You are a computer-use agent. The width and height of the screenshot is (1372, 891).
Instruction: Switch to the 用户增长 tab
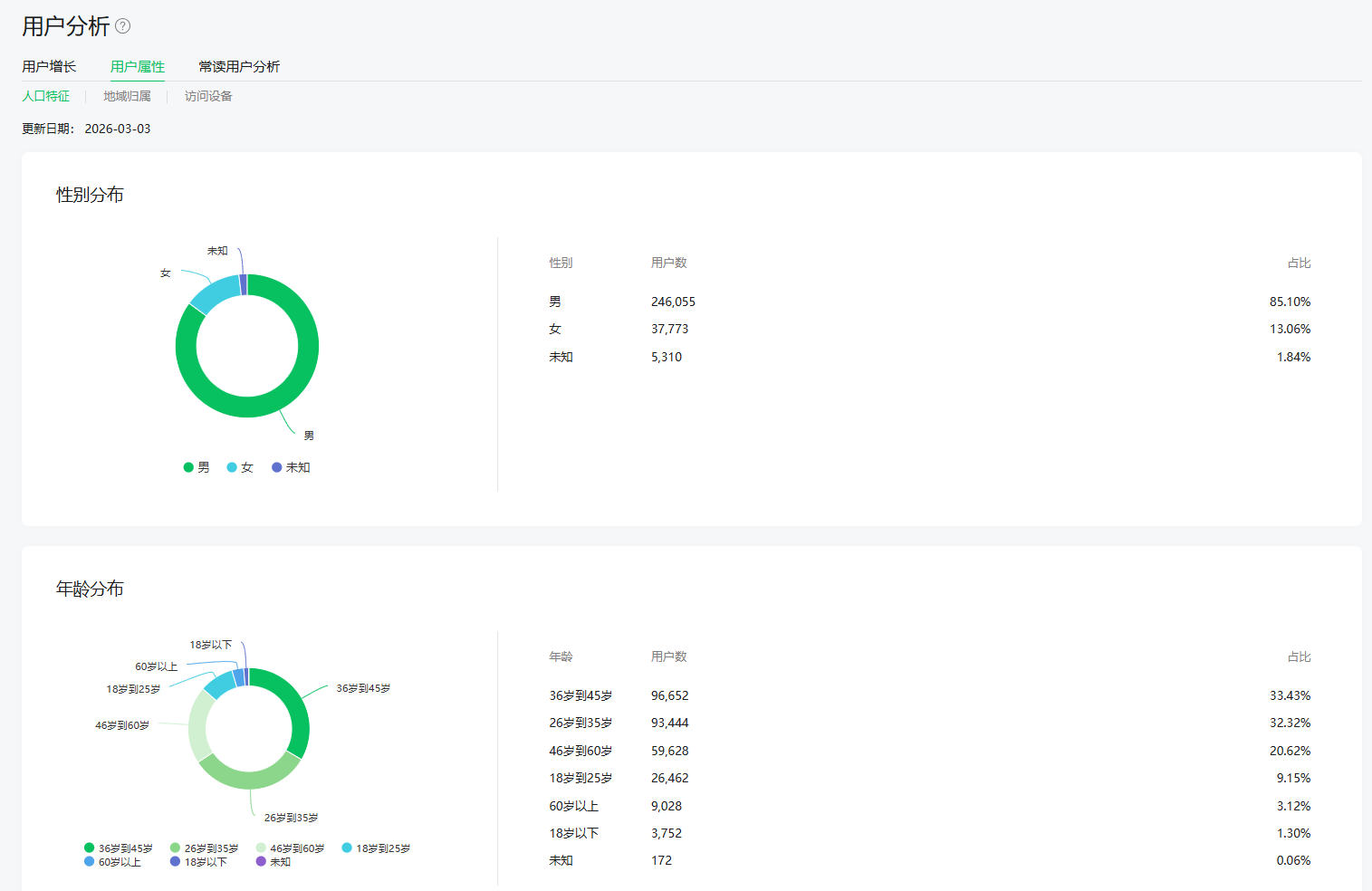(x=49, y=66)
